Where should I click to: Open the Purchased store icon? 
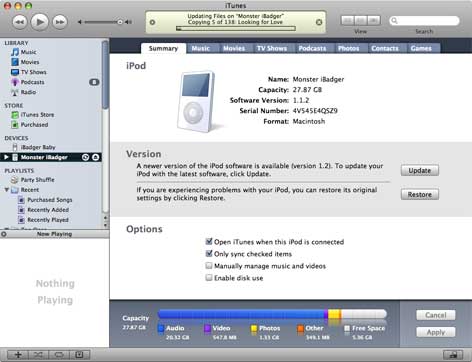15,125
